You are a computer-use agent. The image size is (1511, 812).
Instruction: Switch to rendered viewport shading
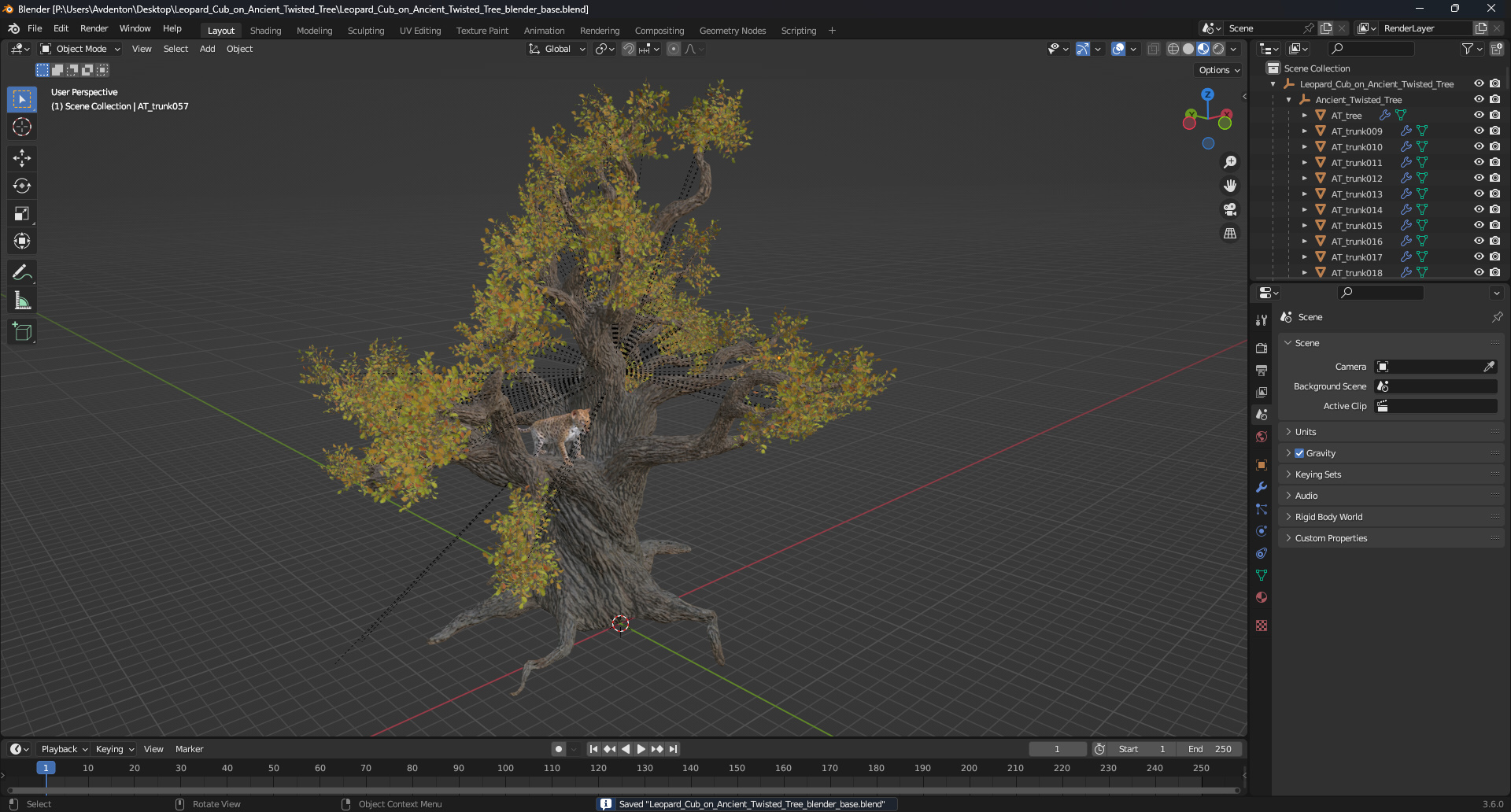click(1218, 49)
